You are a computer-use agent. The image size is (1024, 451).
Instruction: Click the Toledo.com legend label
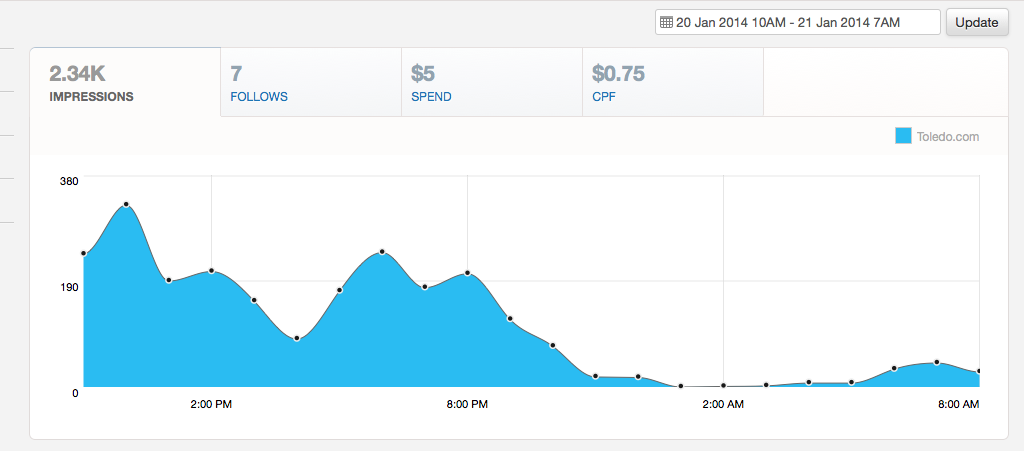click(948, 136)
